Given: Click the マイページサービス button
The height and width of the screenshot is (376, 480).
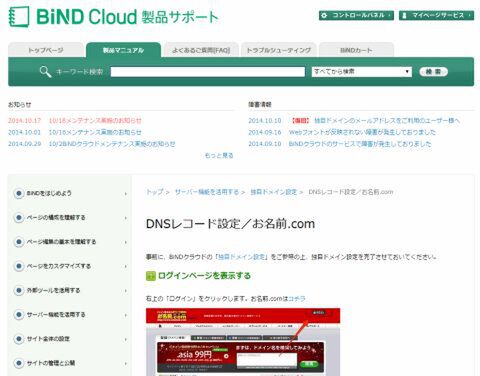Looking at the screenshot, I should [x=436, y=15].
